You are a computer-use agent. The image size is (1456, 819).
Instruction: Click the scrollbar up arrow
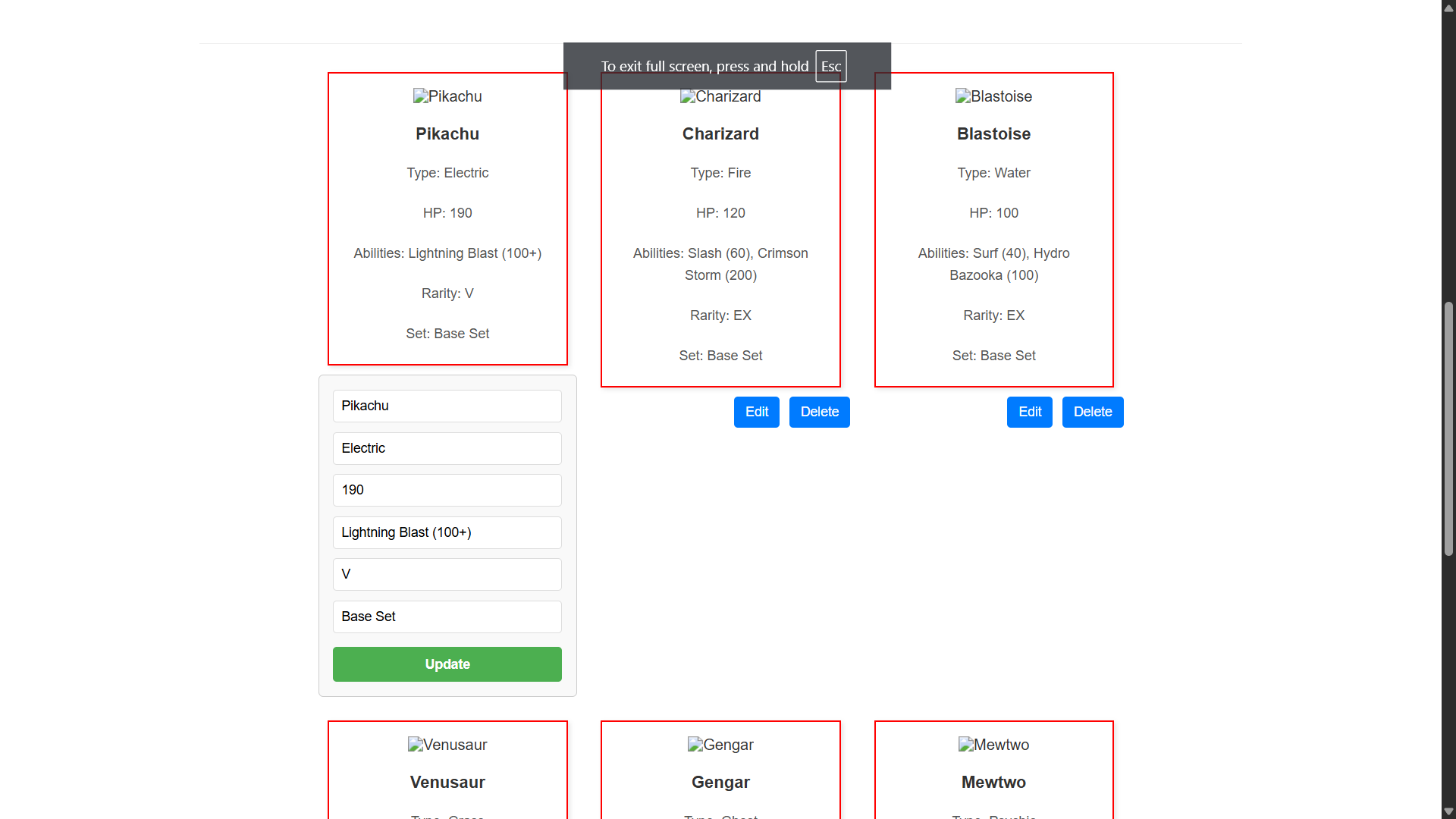[x=1448, y=8]
